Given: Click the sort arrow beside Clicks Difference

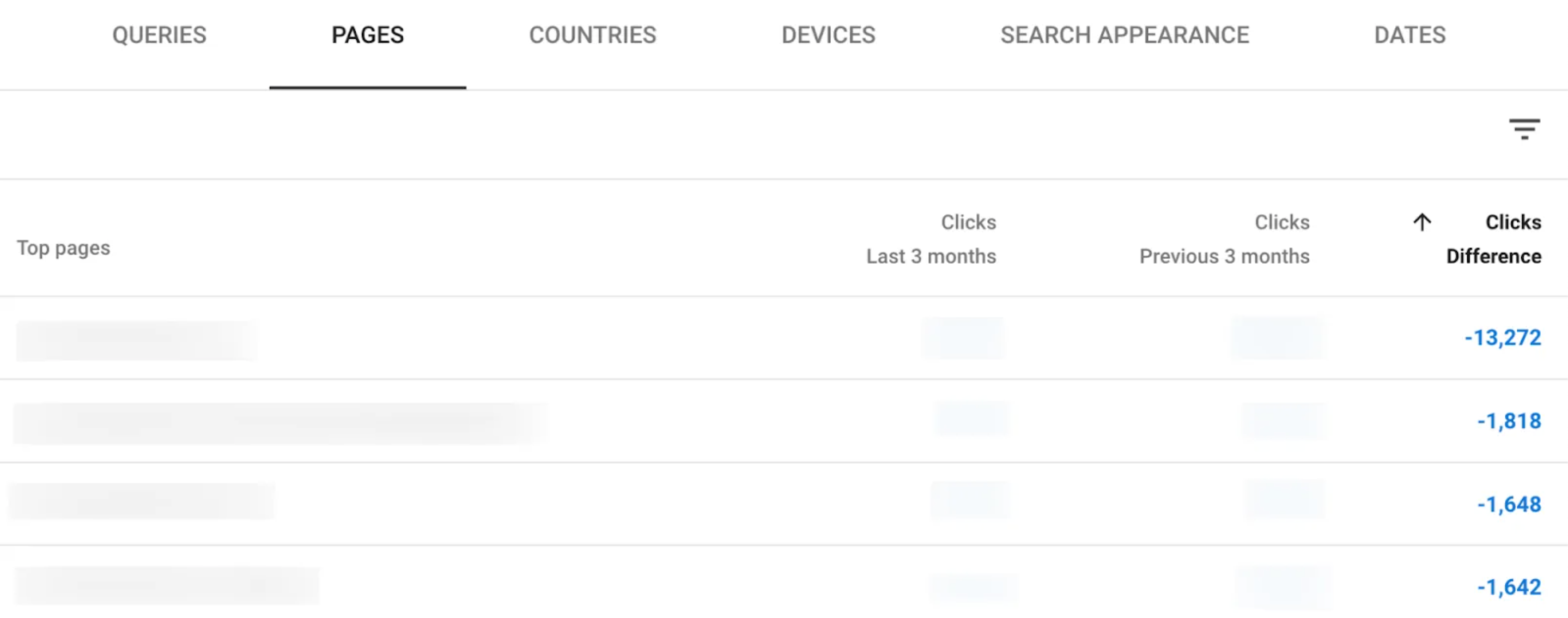Looking at the screenshot, I should [x=1422, y=222].
